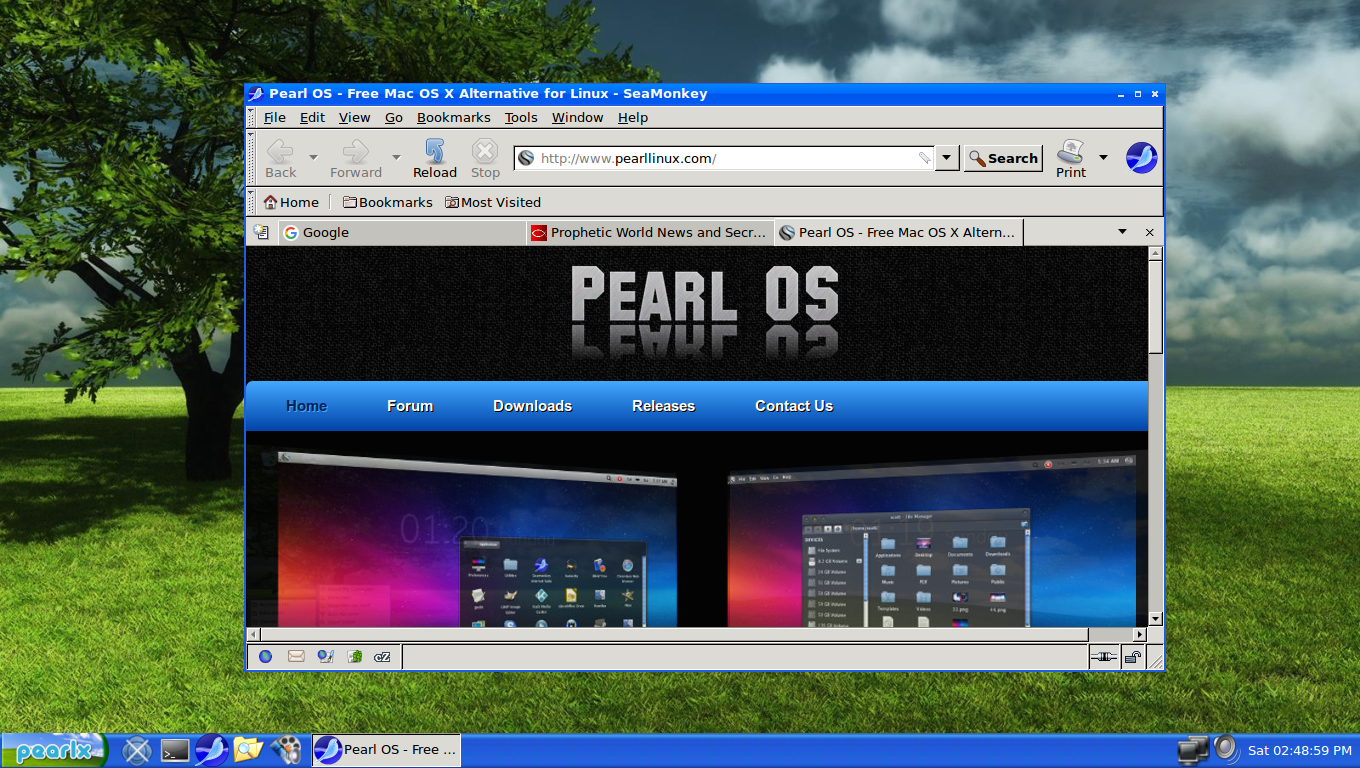Screen dimensions: 1360x768
Task: Open the Print button dropdown arrow
Action: [1103, 157]
